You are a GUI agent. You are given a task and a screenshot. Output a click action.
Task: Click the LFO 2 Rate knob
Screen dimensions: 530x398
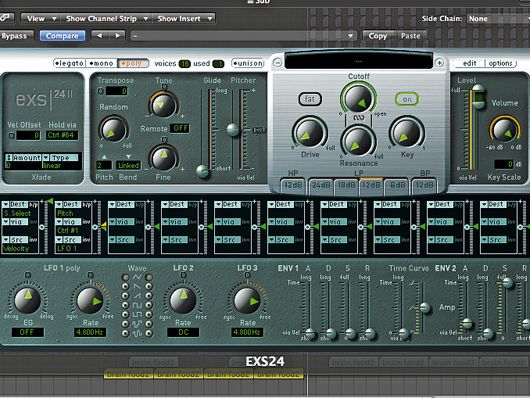(x=183, y=300)
